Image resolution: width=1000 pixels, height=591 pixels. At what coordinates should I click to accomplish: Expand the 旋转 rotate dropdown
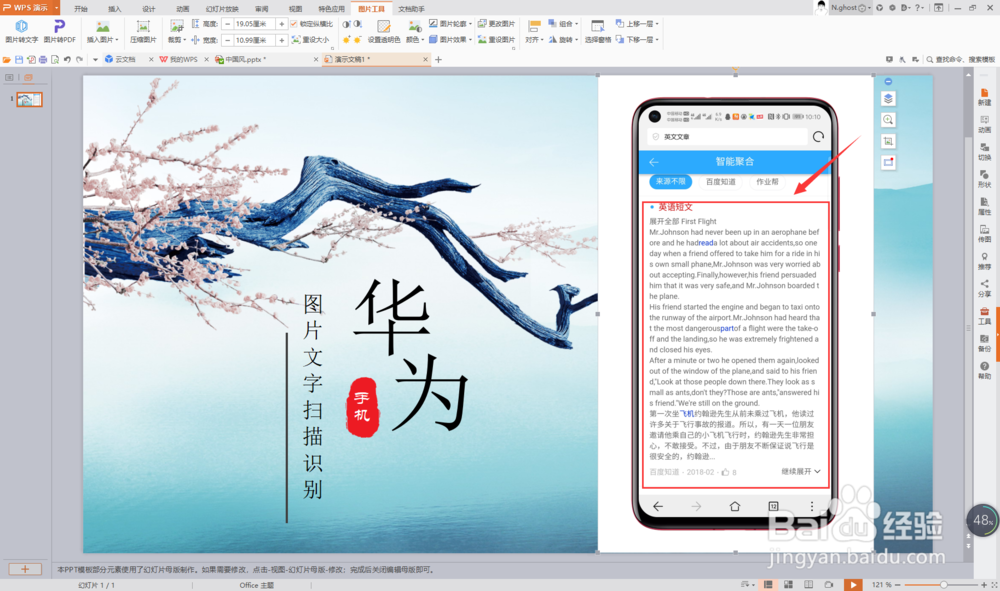click(x=577, y=40)
